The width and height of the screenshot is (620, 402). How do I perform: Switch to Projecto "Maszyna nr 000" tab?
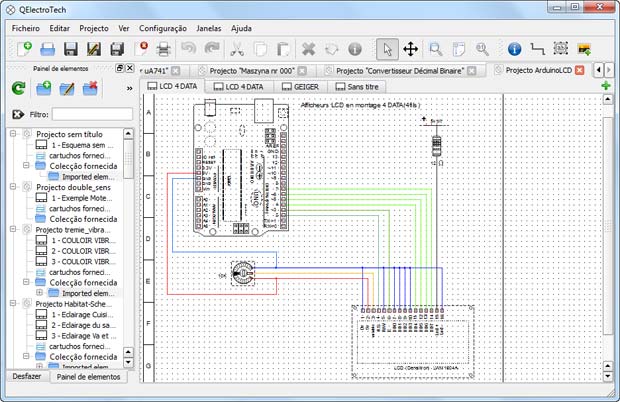coord(252,71)
